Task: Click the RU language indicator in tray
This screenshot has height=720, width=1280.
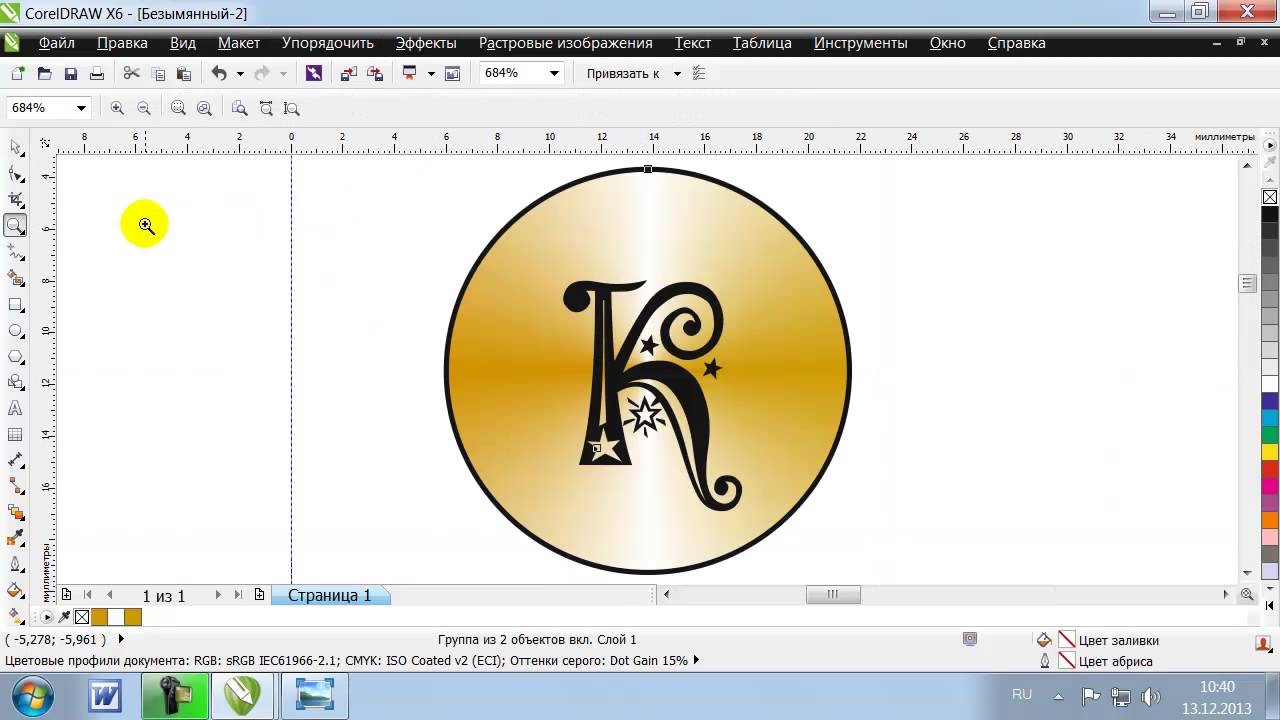Action: pyautogui.click(x=1022, y=694)
